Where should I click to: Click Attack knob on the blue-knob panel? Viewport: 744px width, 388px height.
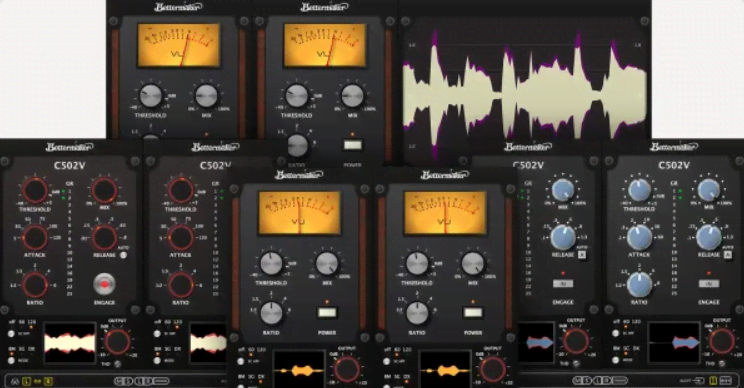pyautogui.click(x=639, y=237)
